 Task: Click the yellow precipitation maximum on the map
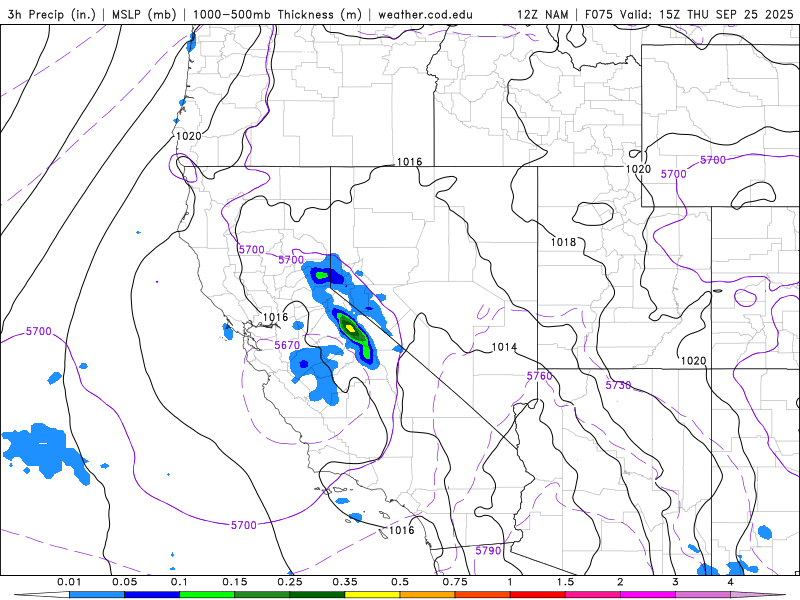coord(350,327)
